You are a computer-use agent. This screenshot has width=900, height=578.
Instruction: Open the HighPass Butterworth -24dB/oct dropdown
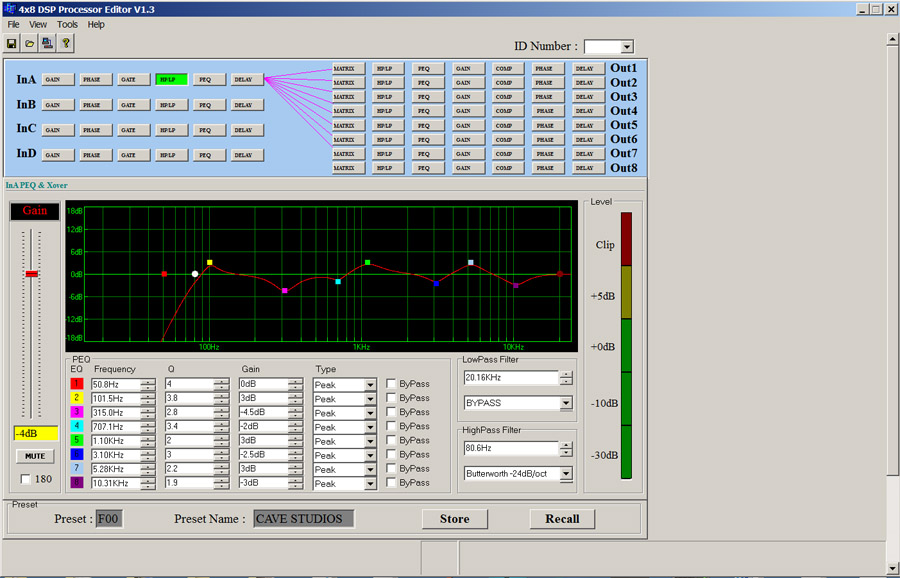click(566, 474)
